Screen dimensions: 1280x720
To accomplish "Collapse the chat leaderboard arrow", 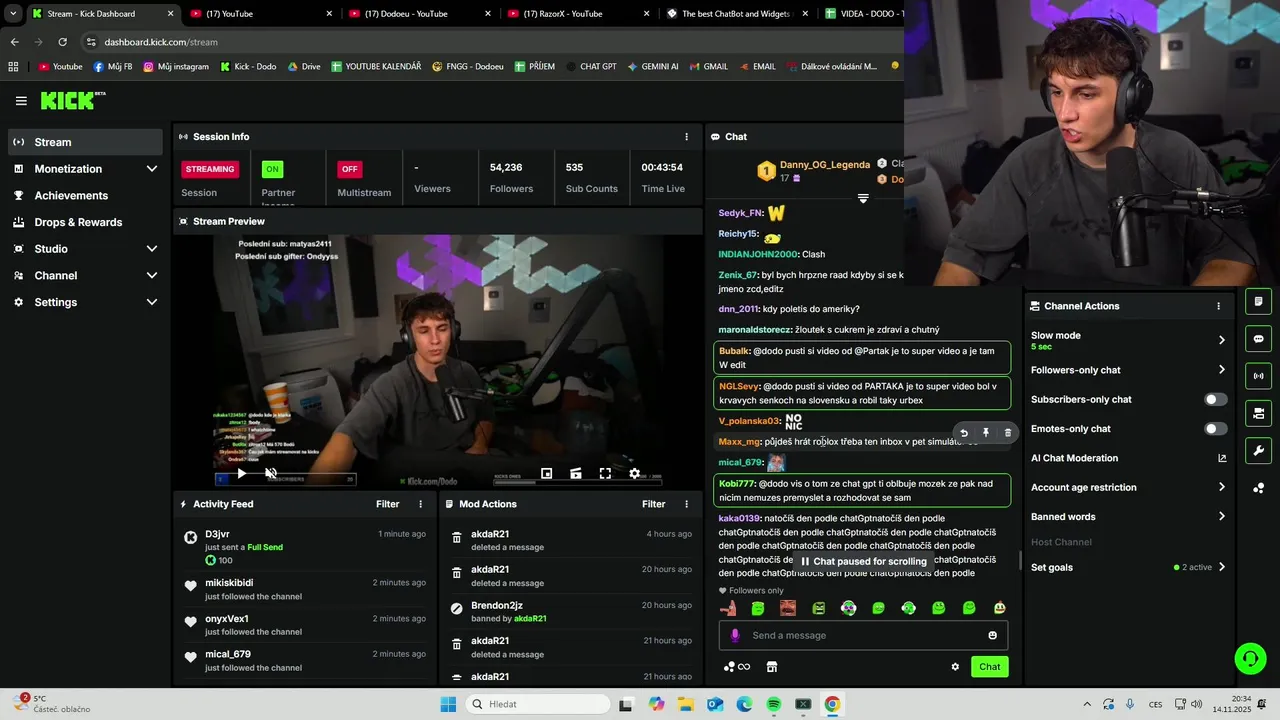I will [x=863, y=198].
